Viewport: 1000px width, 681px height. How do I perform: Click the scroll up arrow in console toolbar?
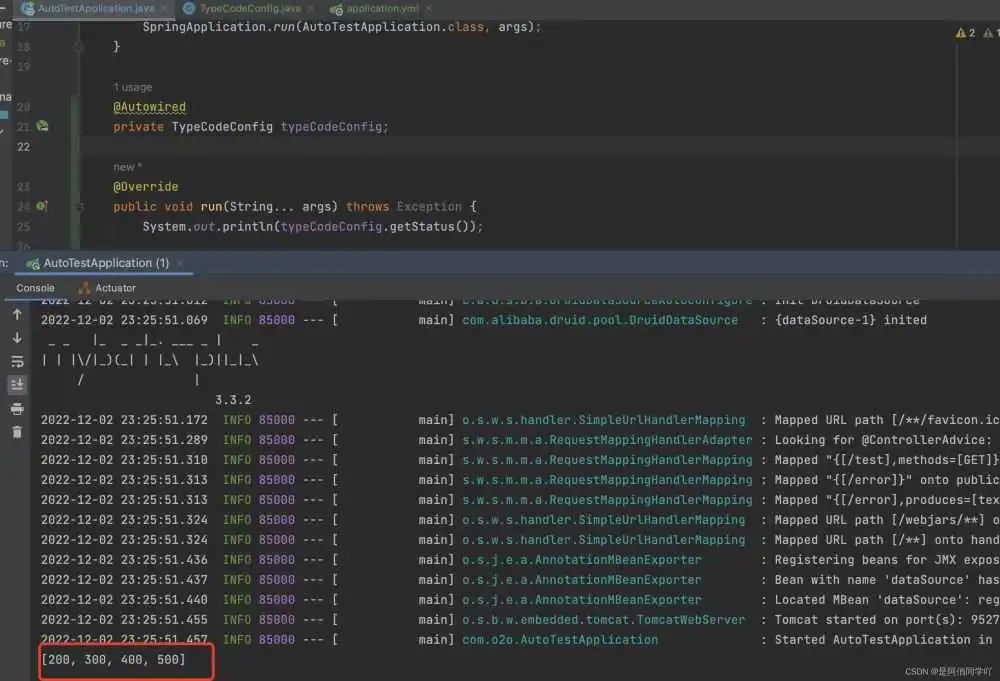17,314
